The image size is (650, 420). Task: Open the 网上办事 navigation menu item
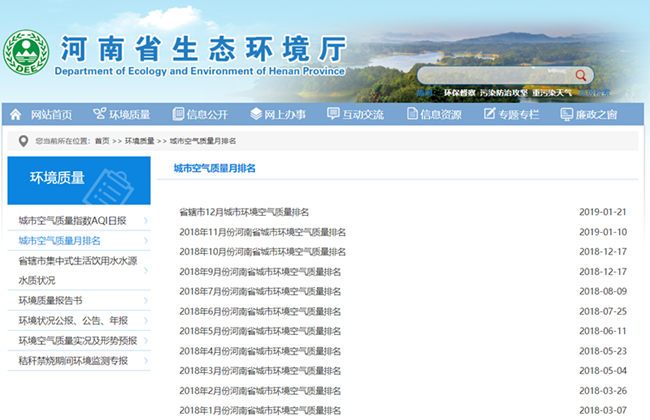[285, 114]
